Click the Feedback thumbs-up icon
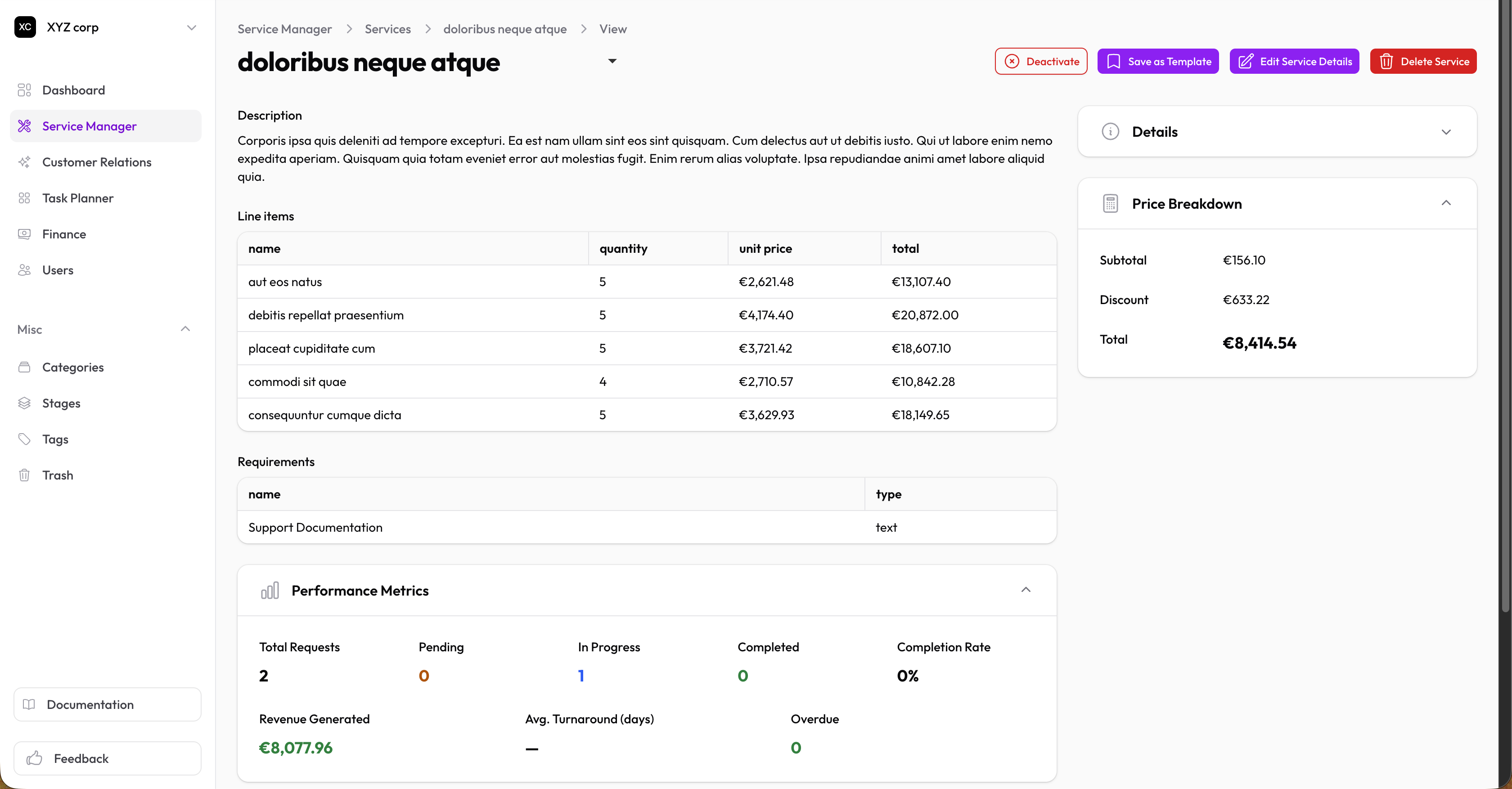 pos(35,758)
